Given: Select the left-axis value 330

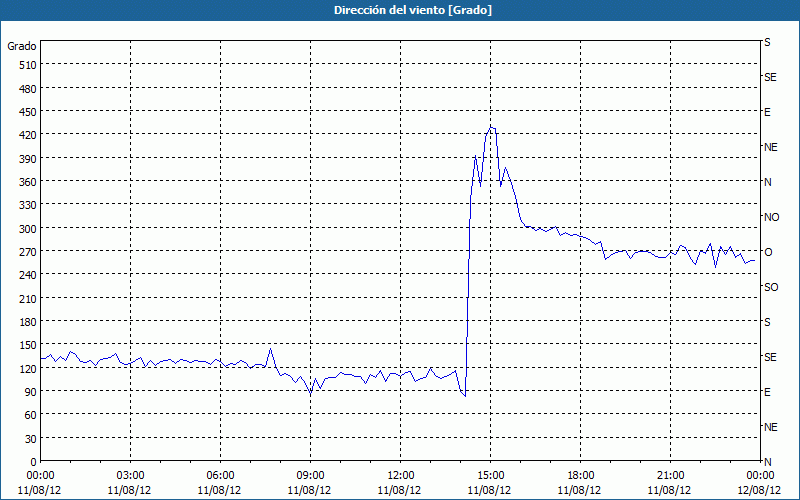Looking at the screenshot, I should tap(28, 205).
